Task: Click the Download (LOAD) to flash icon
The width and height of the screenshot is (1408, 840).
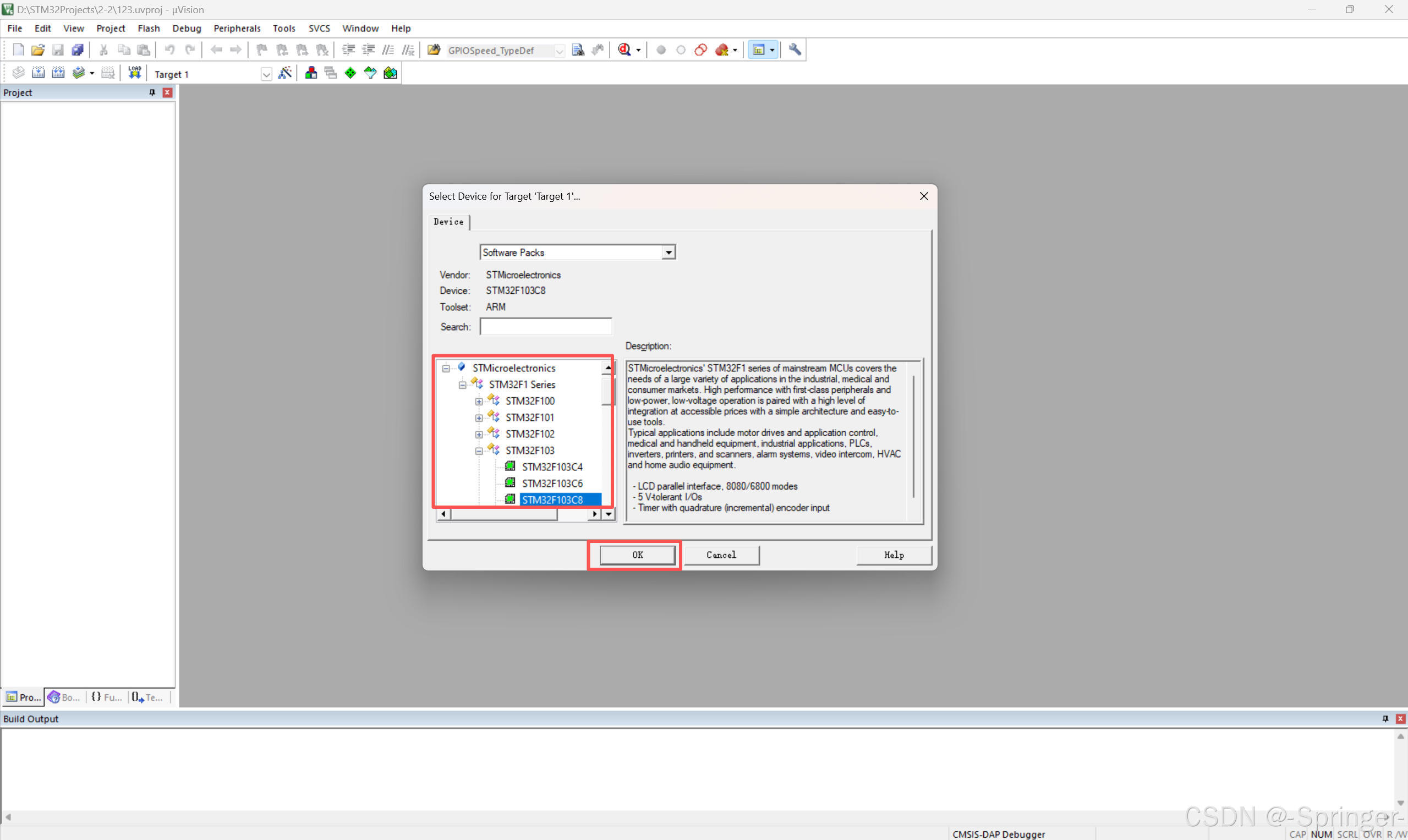Action: click(x=134, y=73)
